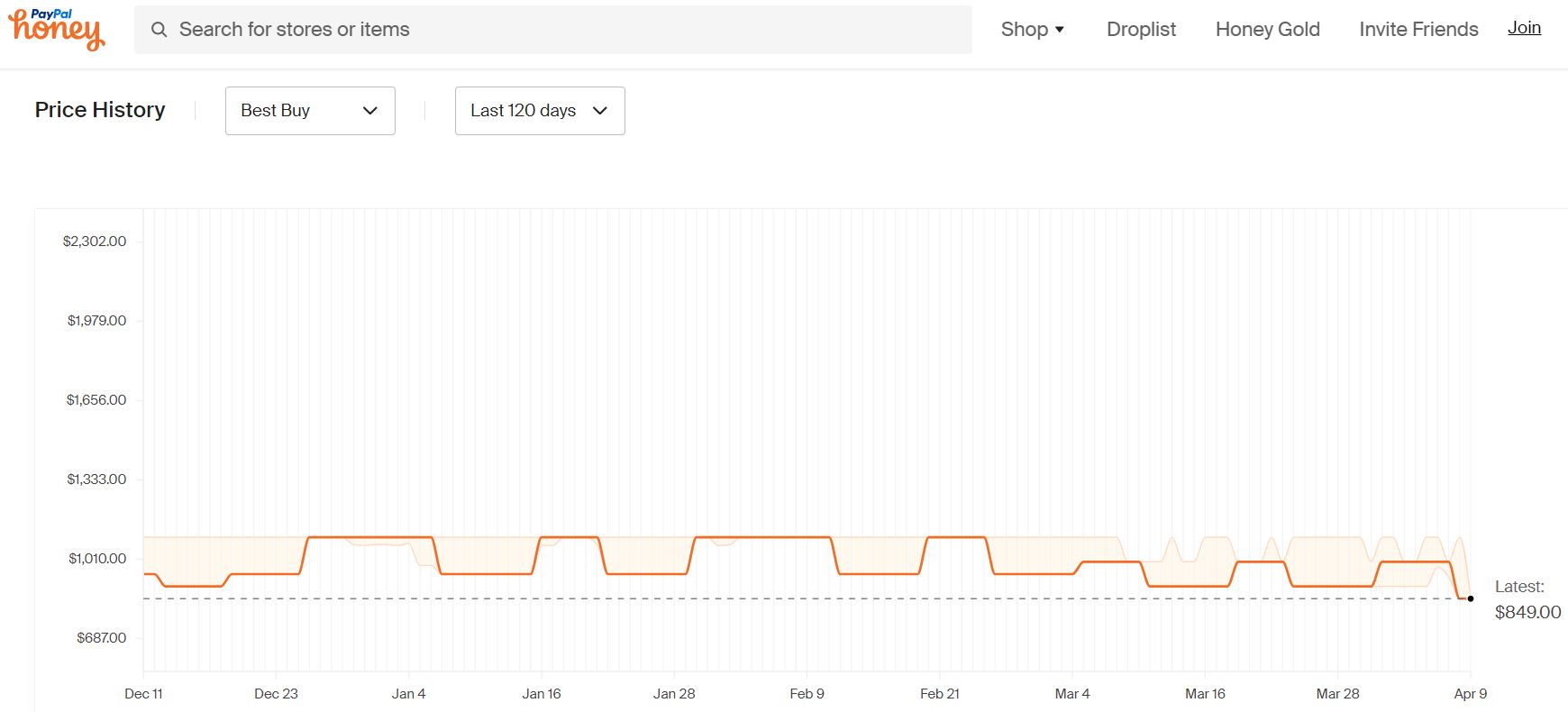
Task: Pick the Feb 9 date marker
Action: (807, 693)
